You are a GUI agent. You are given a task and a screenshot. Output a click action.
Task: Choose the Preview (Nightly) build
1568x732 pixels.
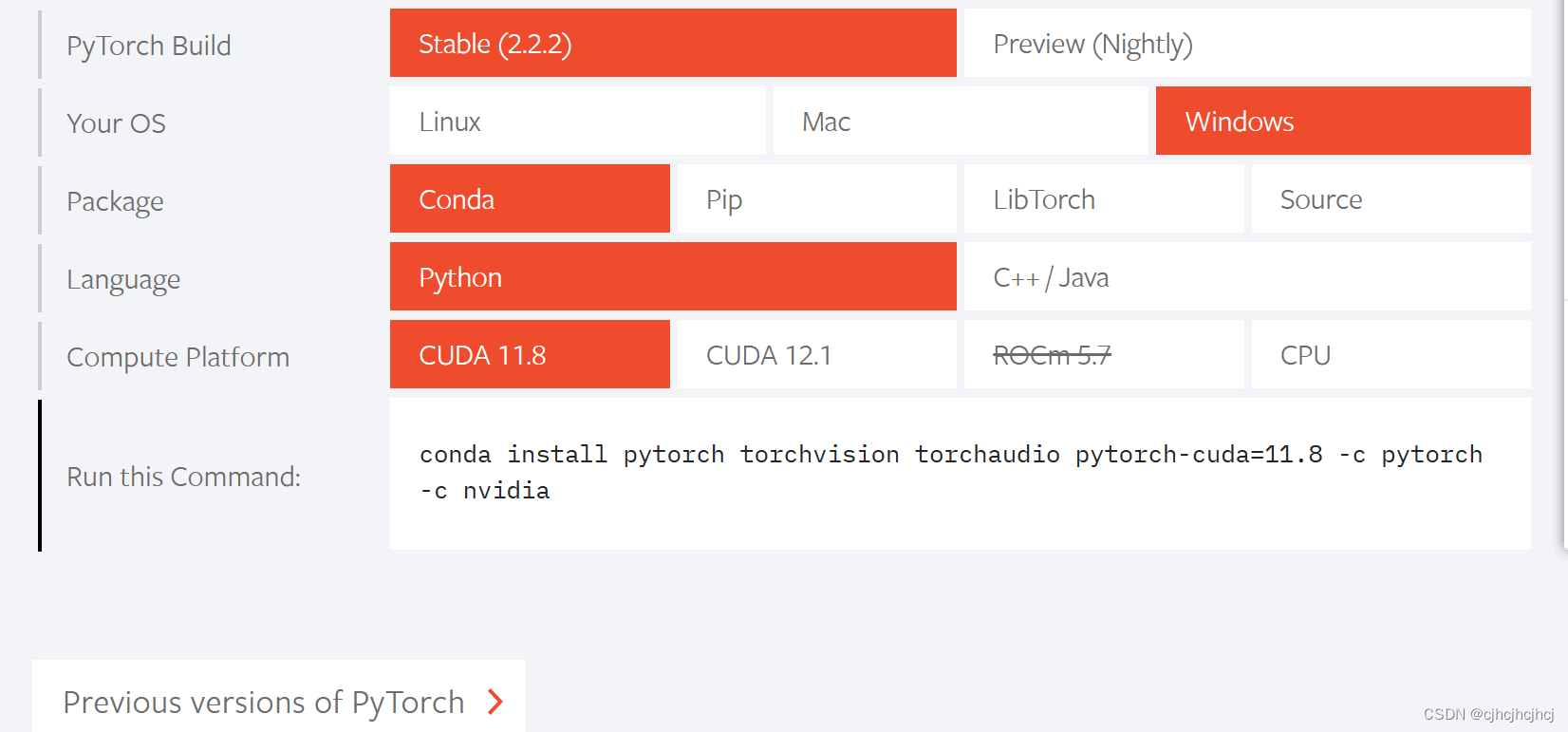coord(1247,43)
